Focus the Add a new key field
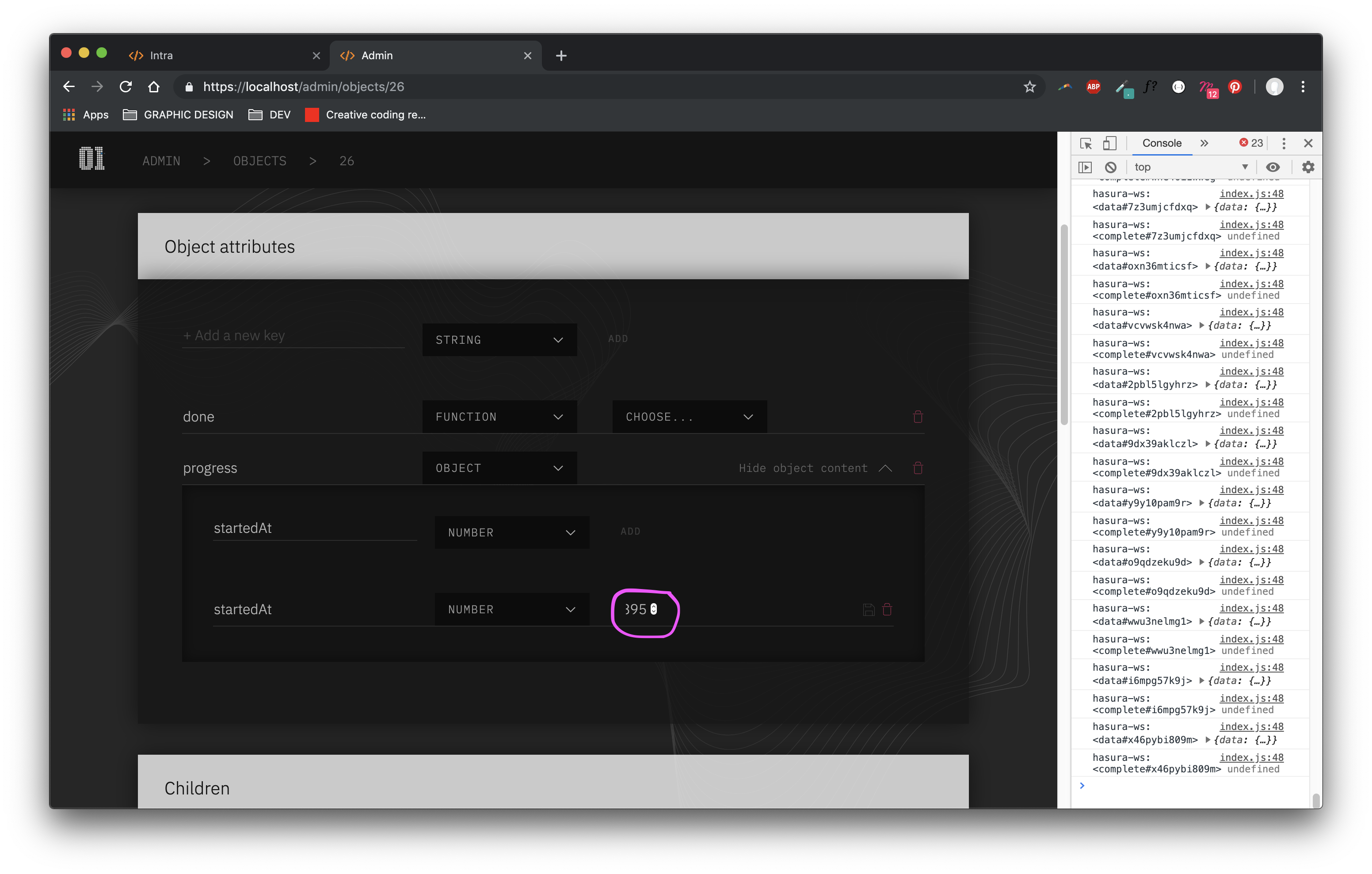The image size is (1372, 874). 293,335
